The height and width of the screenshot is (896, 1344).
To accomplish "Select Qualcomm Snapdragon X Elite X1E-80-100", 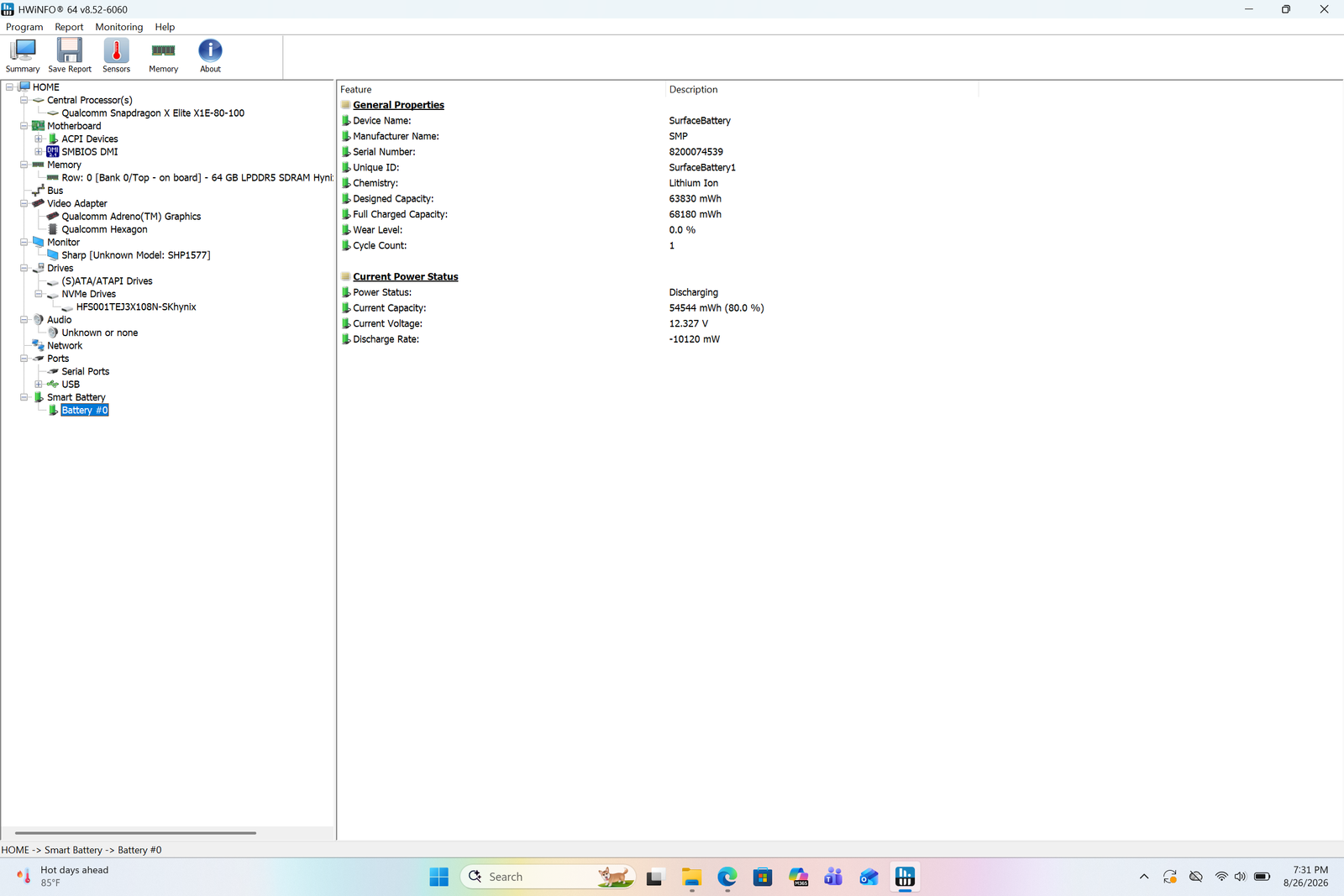I will click(153, 113).
